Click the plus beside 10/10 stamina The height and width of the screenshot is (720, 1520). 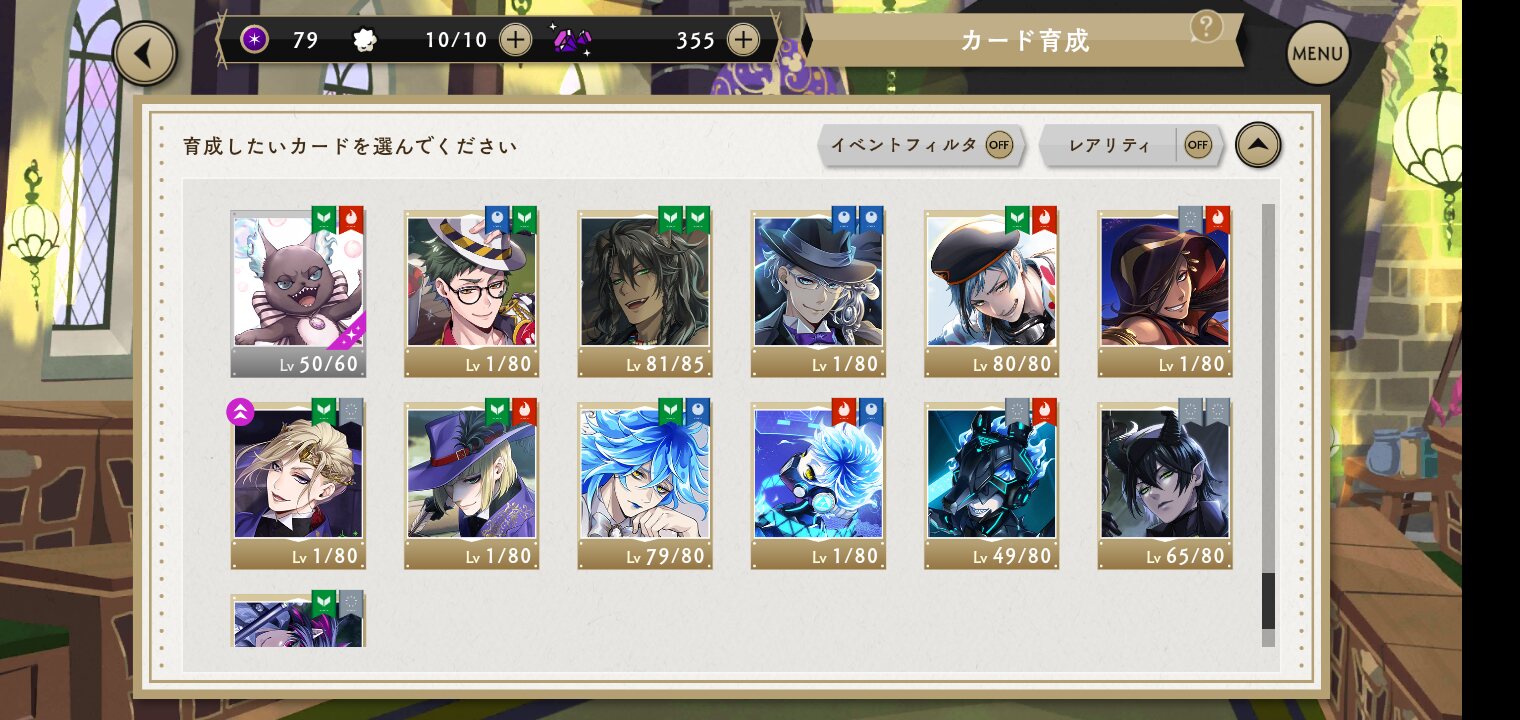[x=515, y=40]
